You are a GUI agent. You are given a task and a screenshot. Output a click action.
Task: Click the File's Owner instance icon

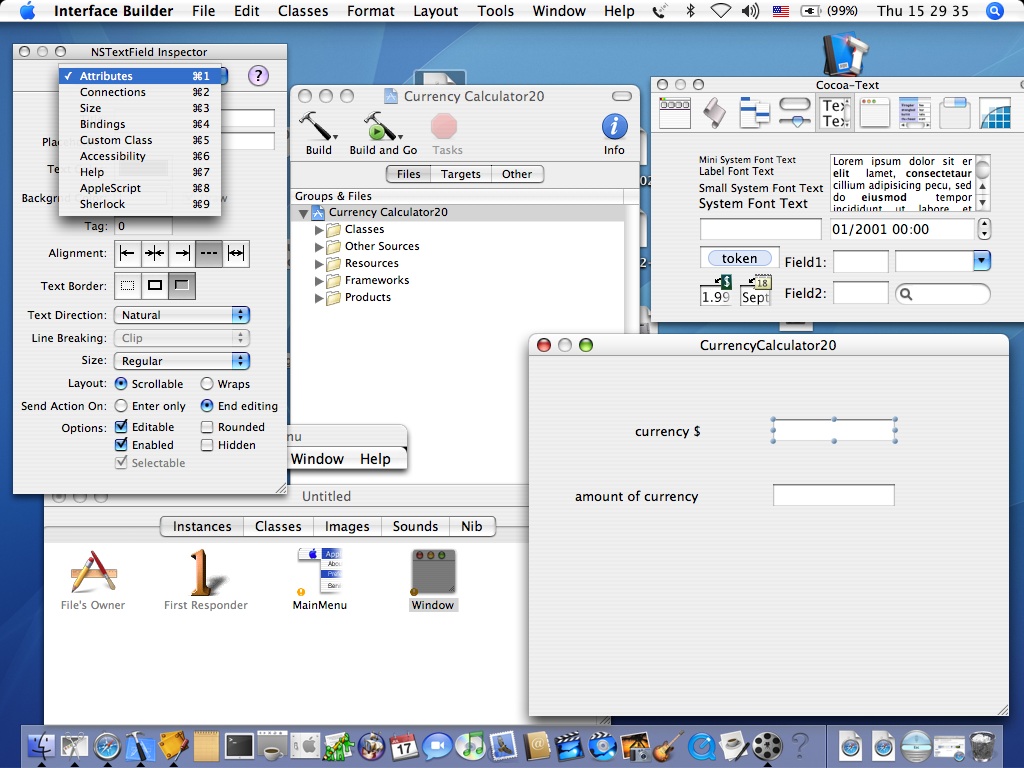pyautogui.click(x=93, y=573)
